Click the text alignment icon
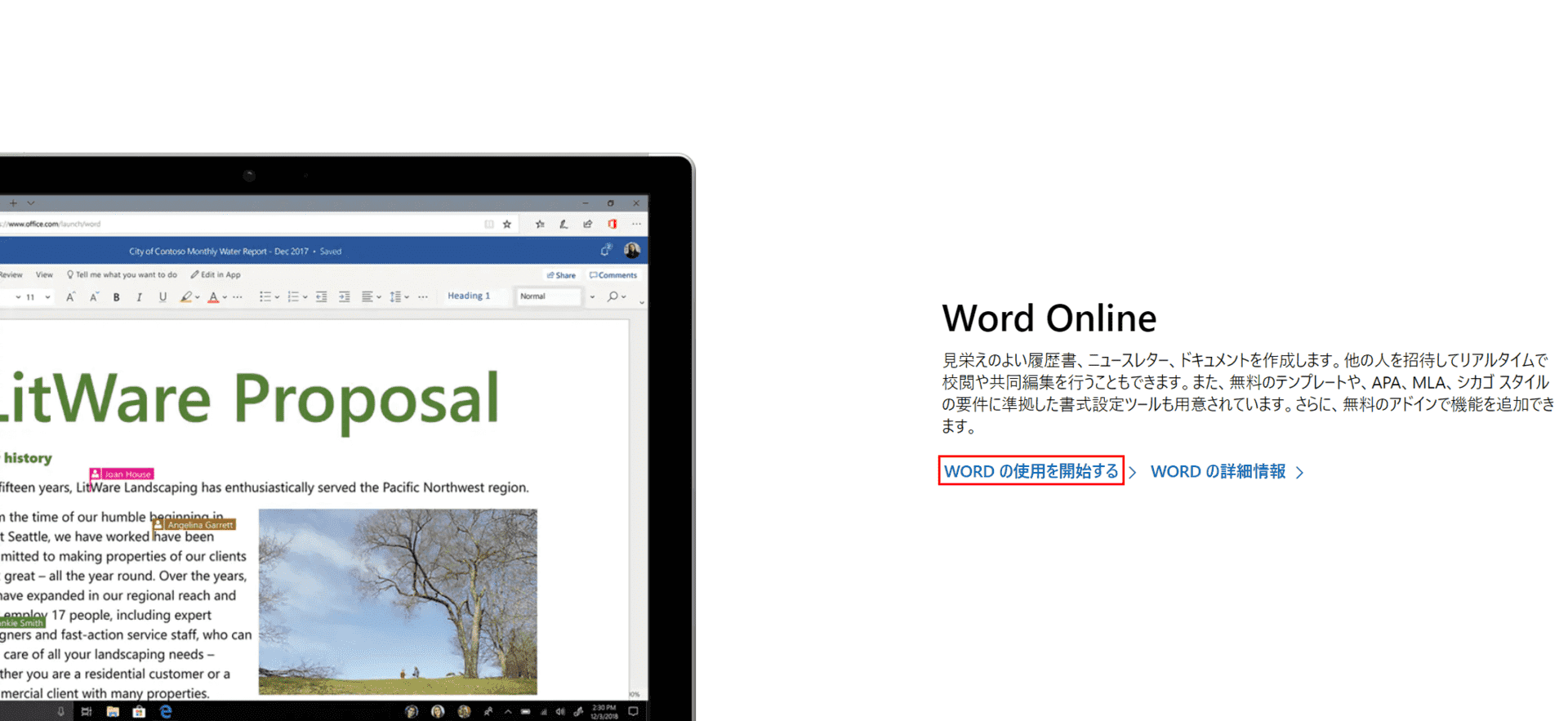This screenshot has width=1568, height=721. coord(367,297)
